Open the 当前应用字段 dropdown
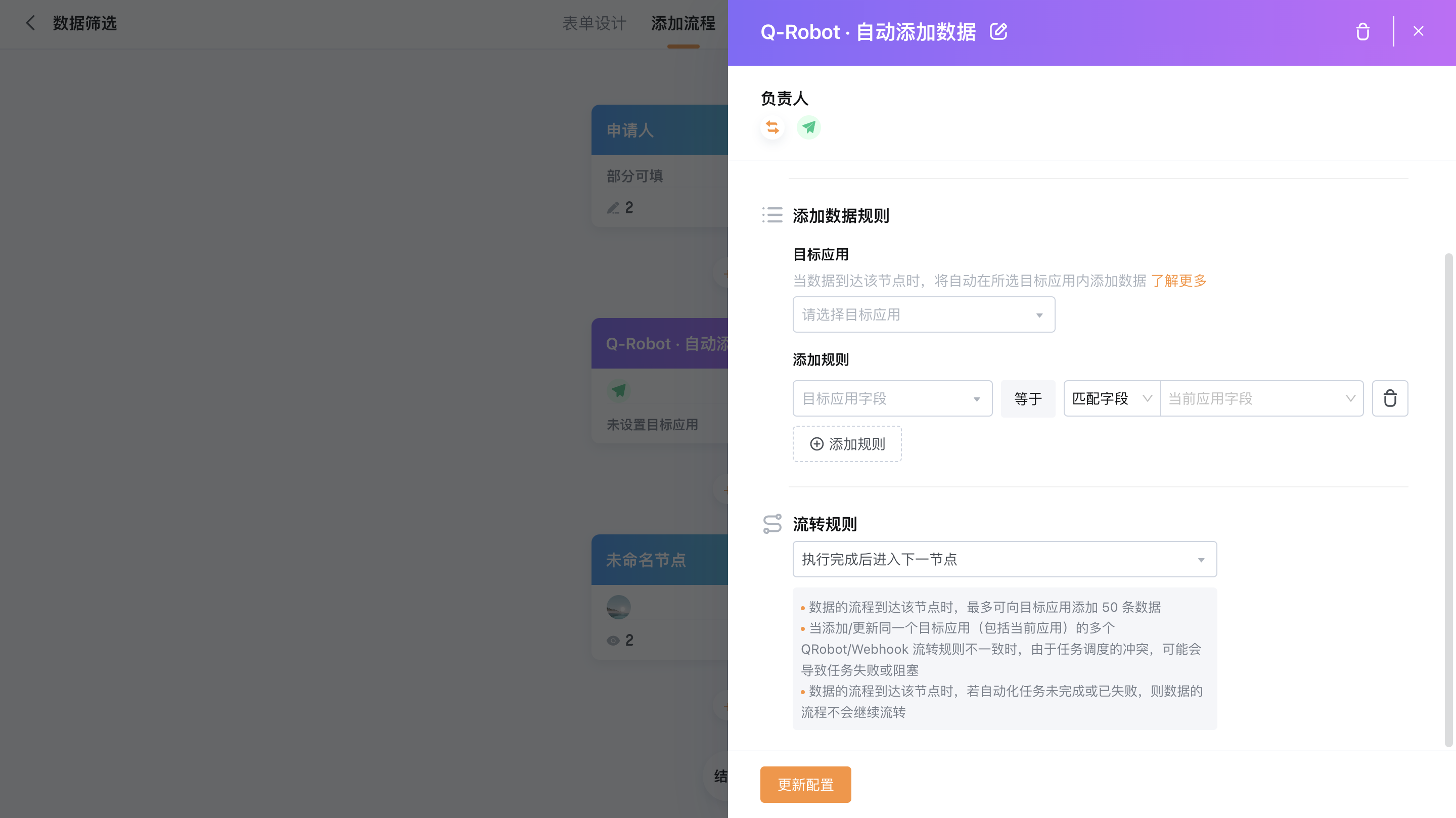This screenshot has width=1456, height=818. (x=1261, y=398)
